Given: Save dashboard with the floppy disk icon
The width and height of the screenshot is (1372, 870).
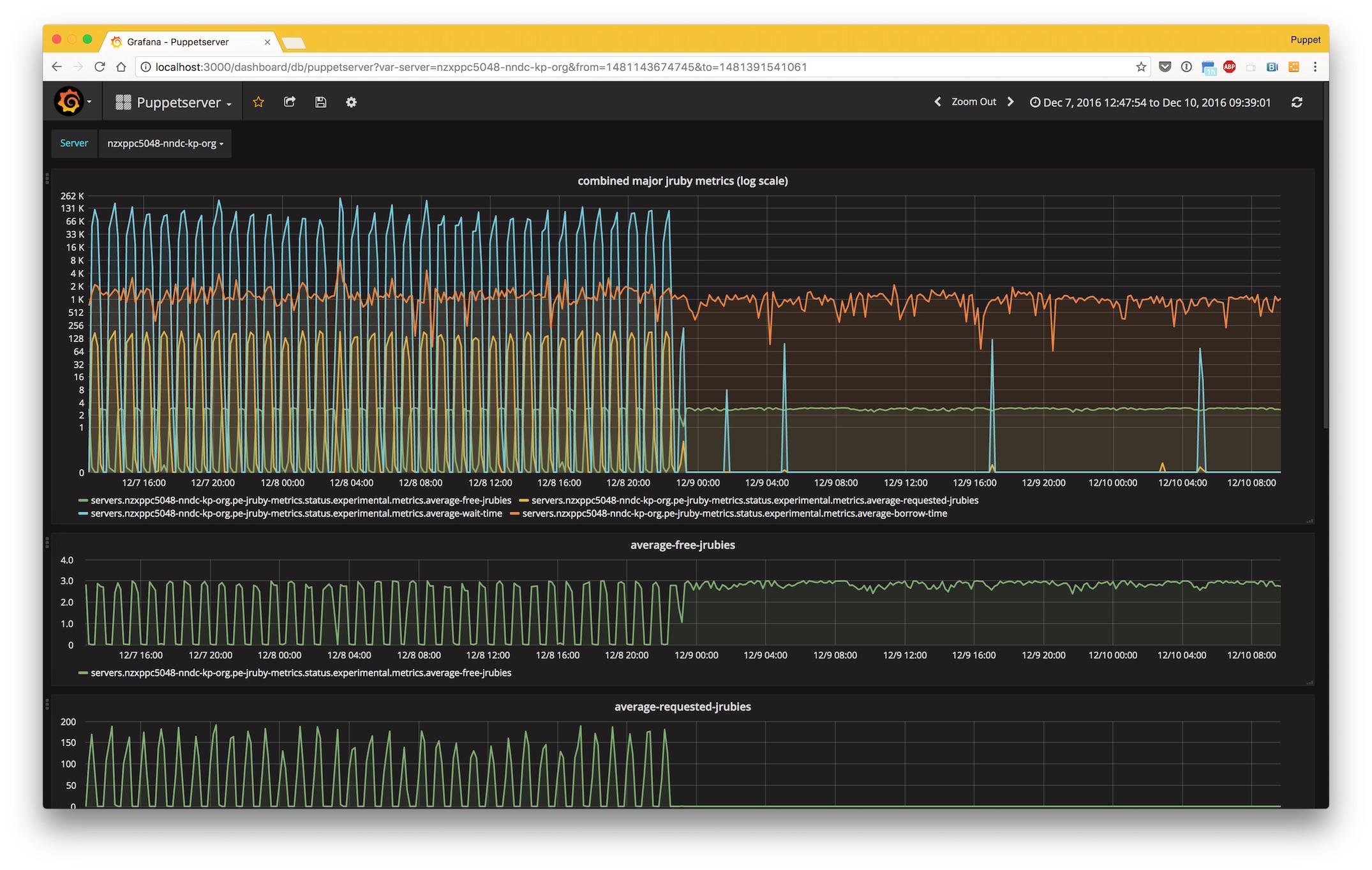Looking at the screenshot, I should tap(320, 102).
